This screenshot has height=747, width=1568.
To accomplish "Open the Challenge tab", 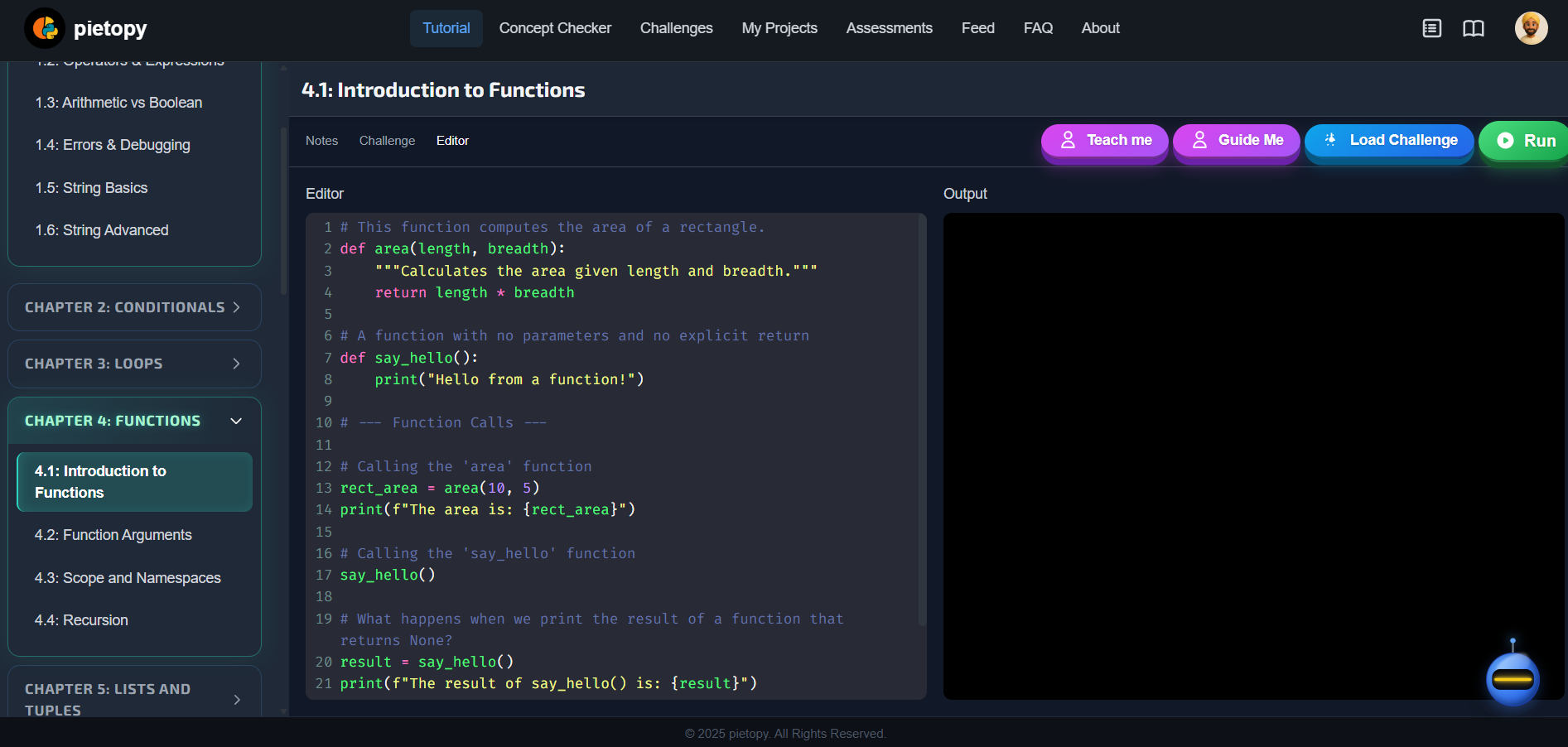I will pos(387,140).
